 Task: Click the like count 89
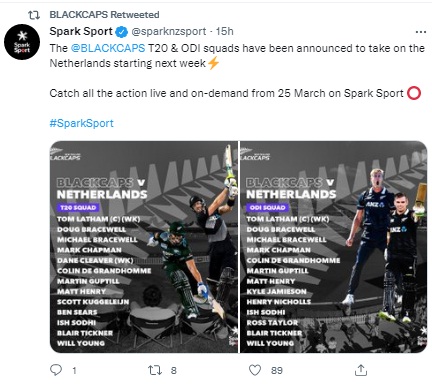[x=277, y=370]
